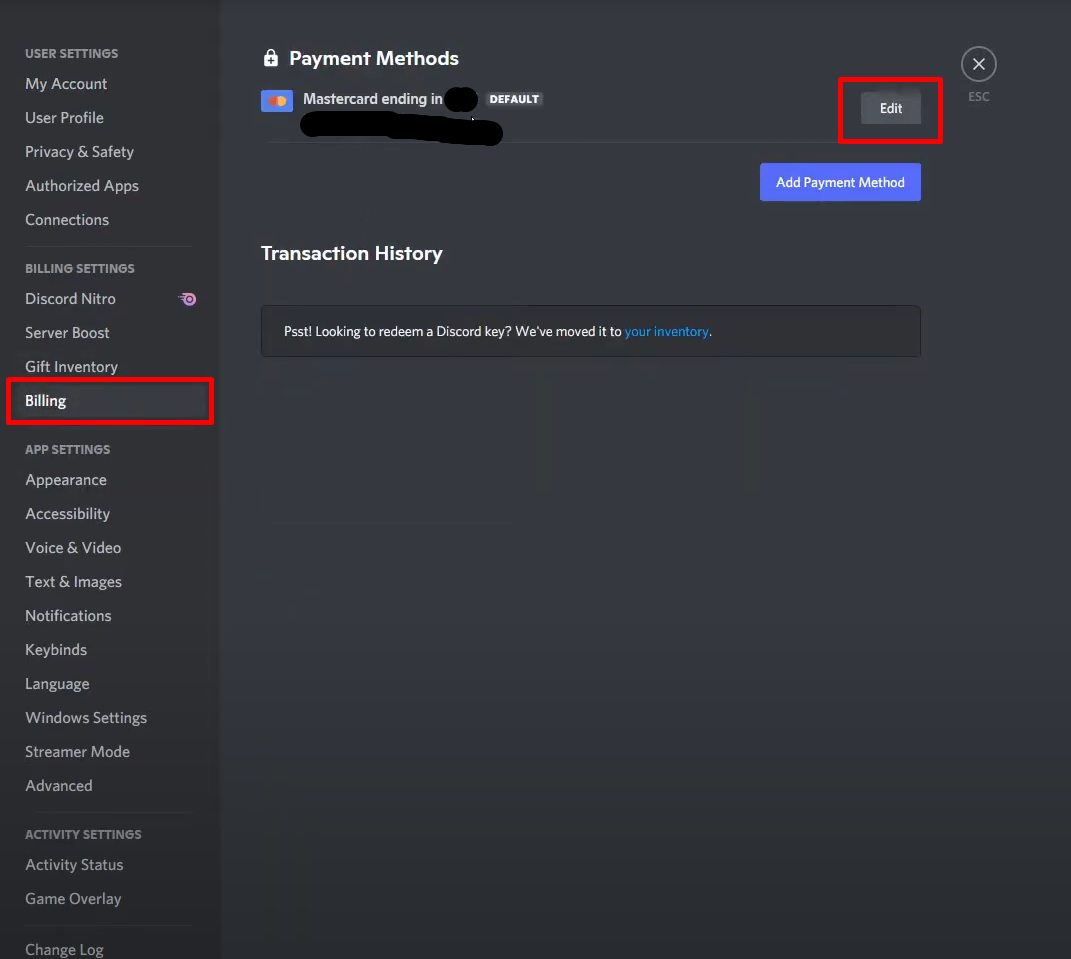Click the ACTIVITY SETTINGS section header

click(x=83, y=835)
